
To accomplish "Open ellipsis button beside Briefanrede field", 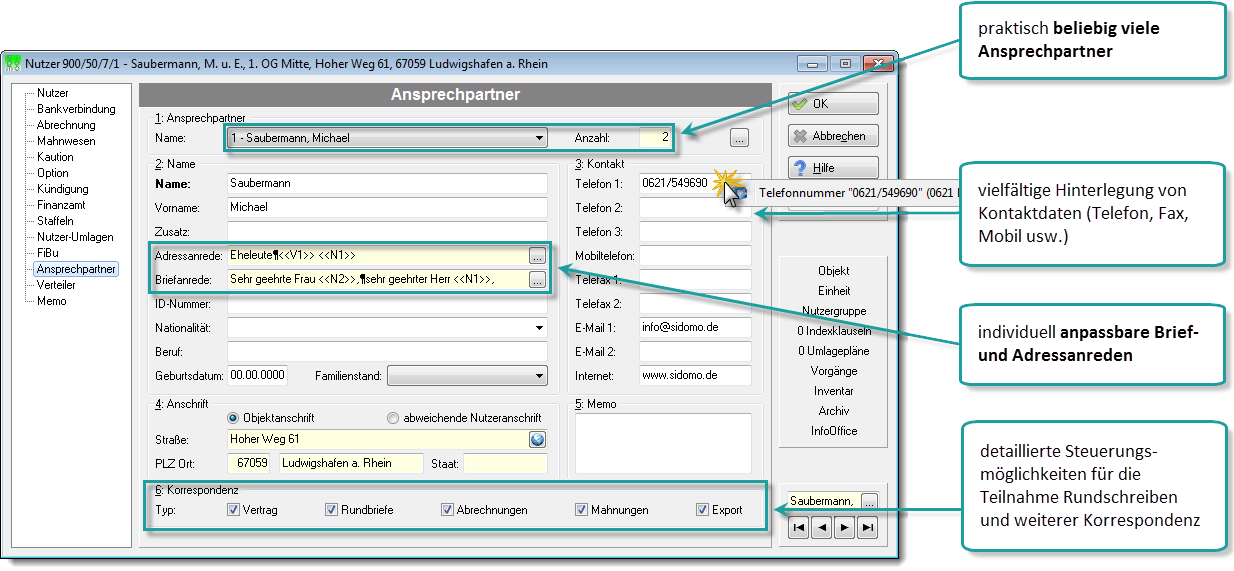I will click(x=538, y=279).
